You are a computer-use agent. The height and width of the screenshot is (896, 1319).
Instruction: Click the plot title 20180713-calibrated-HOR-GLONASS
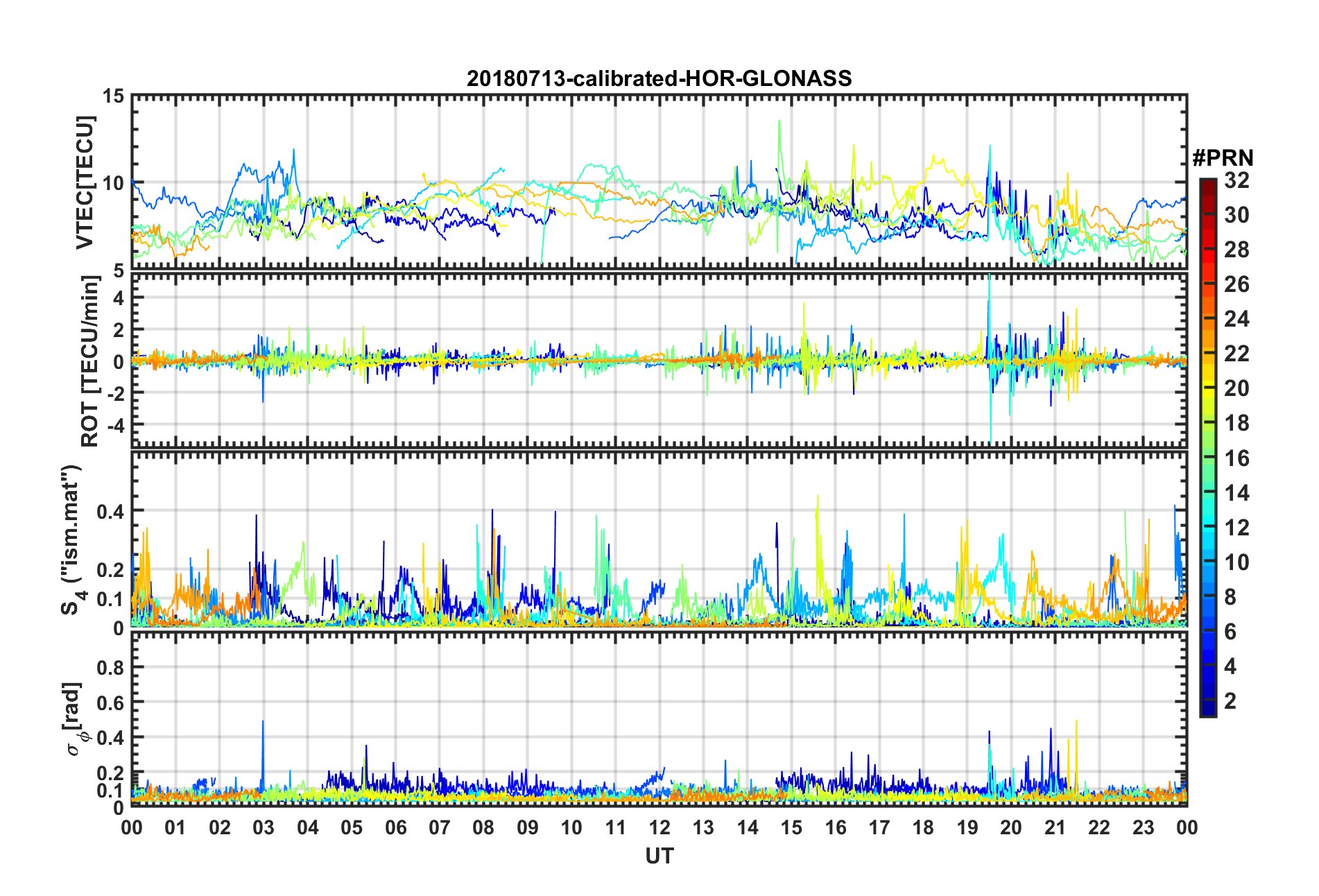tap(659, 78)
